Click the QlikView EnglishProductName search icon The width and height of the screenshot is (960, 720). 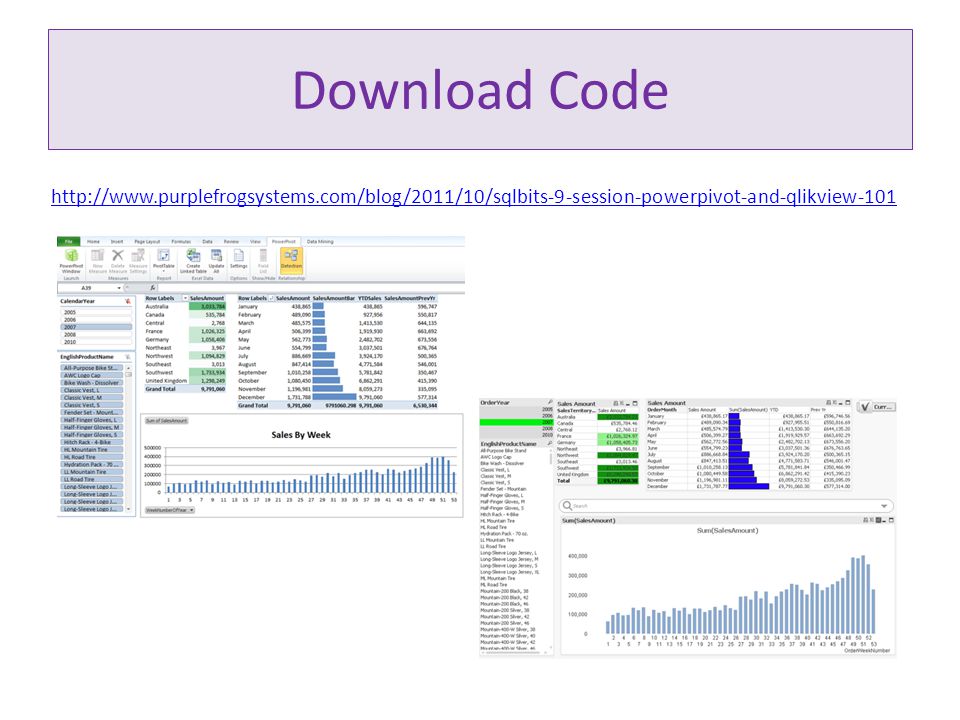(549, 443)
